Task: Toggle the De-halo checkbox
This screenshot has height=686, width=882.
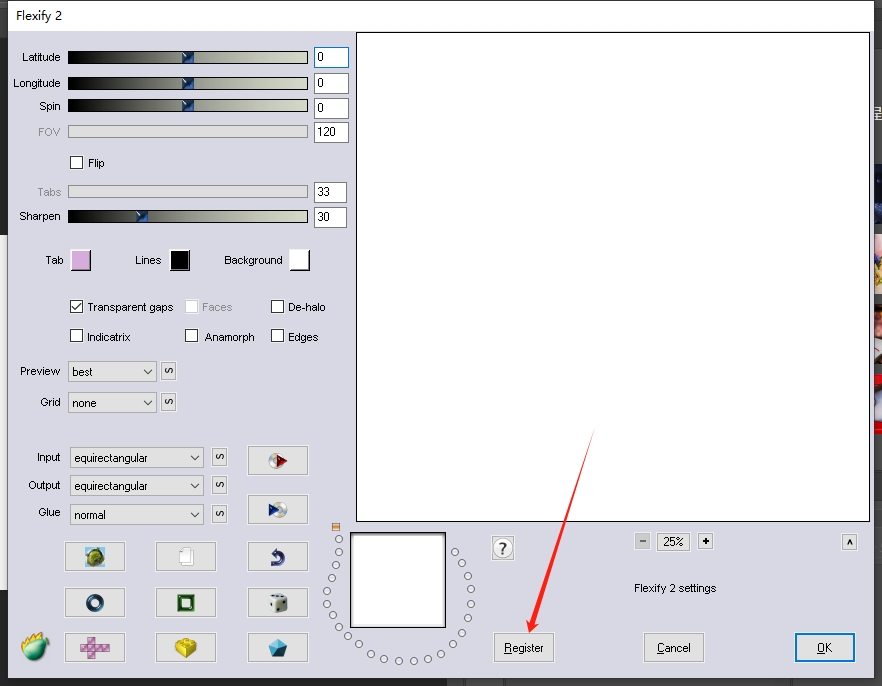Action: 277,306
